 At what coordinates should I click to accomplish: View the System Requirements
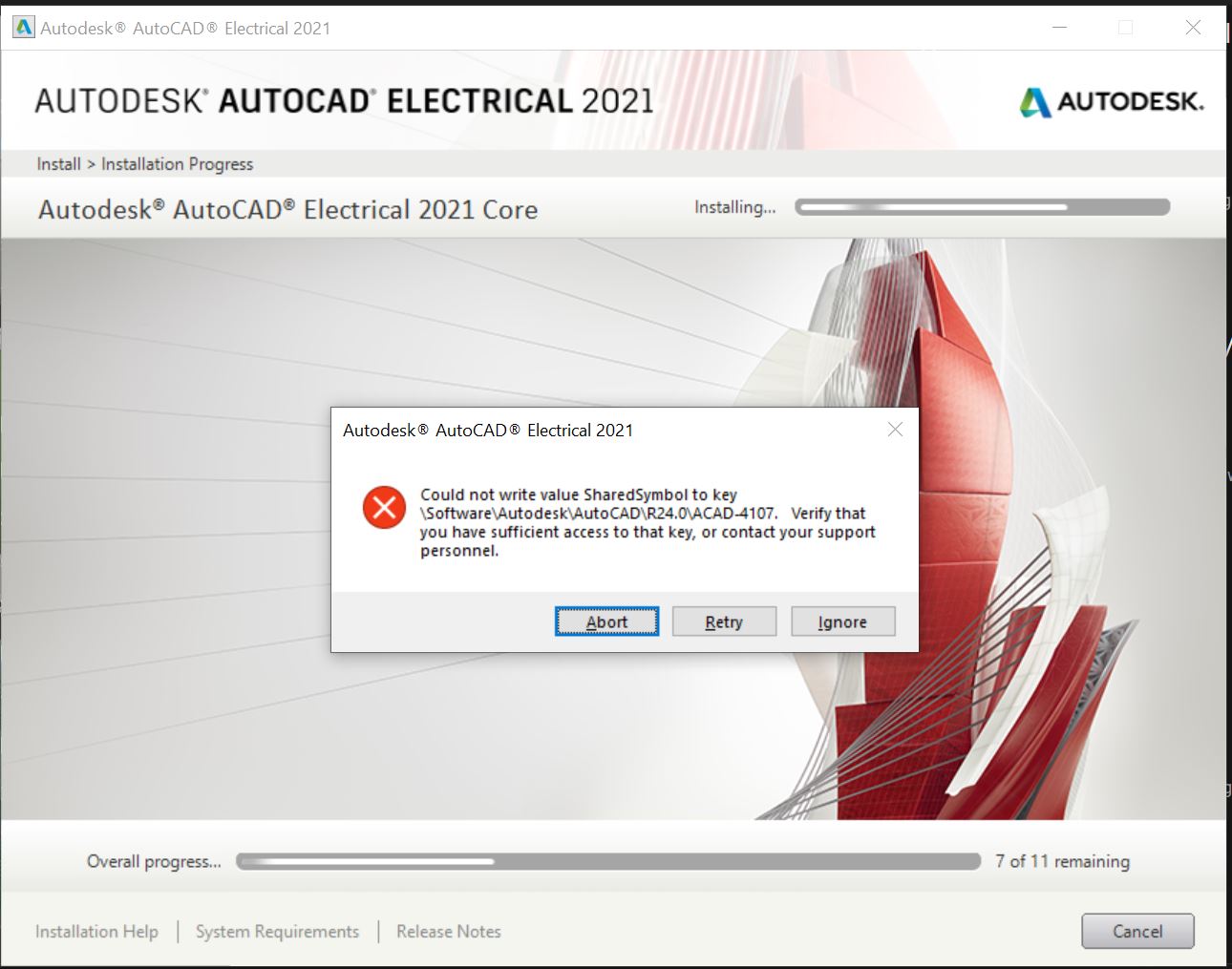pyautogui.click(x=277, y=931)
